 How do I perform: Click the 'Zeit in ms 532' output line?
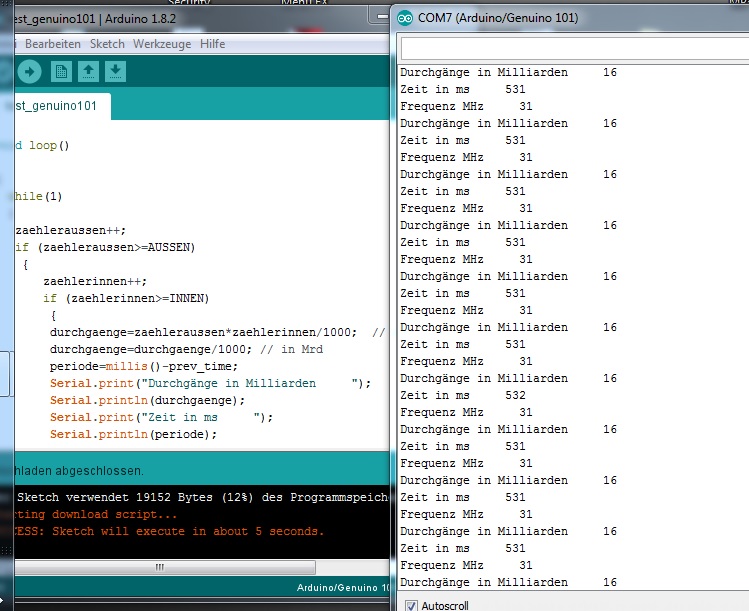click(463, 396)
